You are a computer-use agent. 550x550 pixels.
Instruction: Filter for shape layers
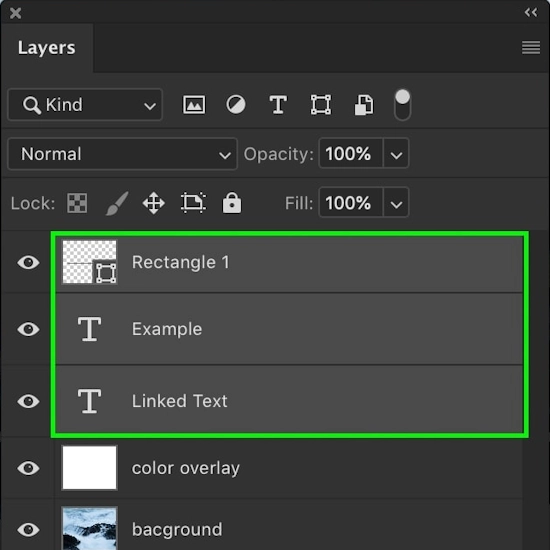tap(321, 105)
